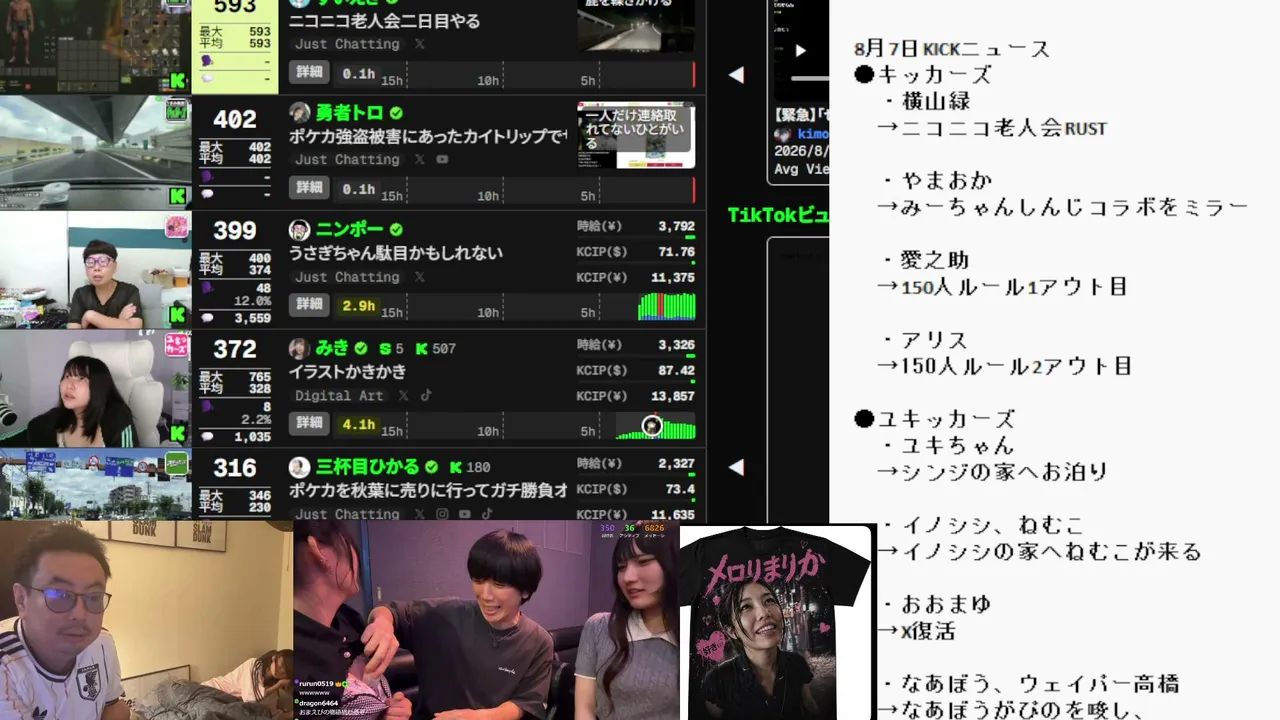Click the メロリまりか T-shirt image
Image resolution: width=1280 pixels, height=720 pixels.
tap(777, 622)
